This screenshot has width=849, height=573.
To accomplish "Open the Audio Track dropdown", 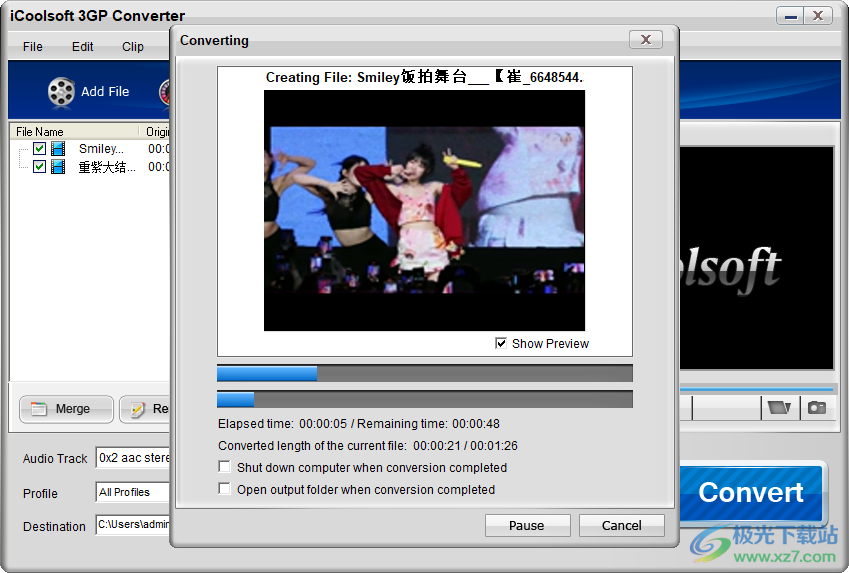I will pos(133,458).
